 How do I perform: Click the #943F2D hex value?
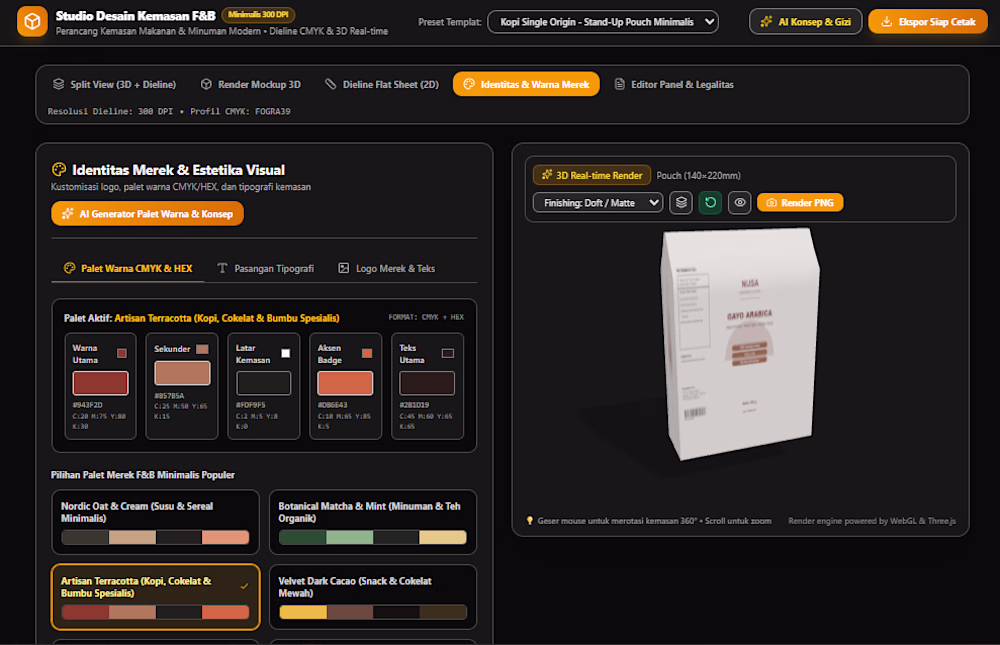tap(87, 405)
